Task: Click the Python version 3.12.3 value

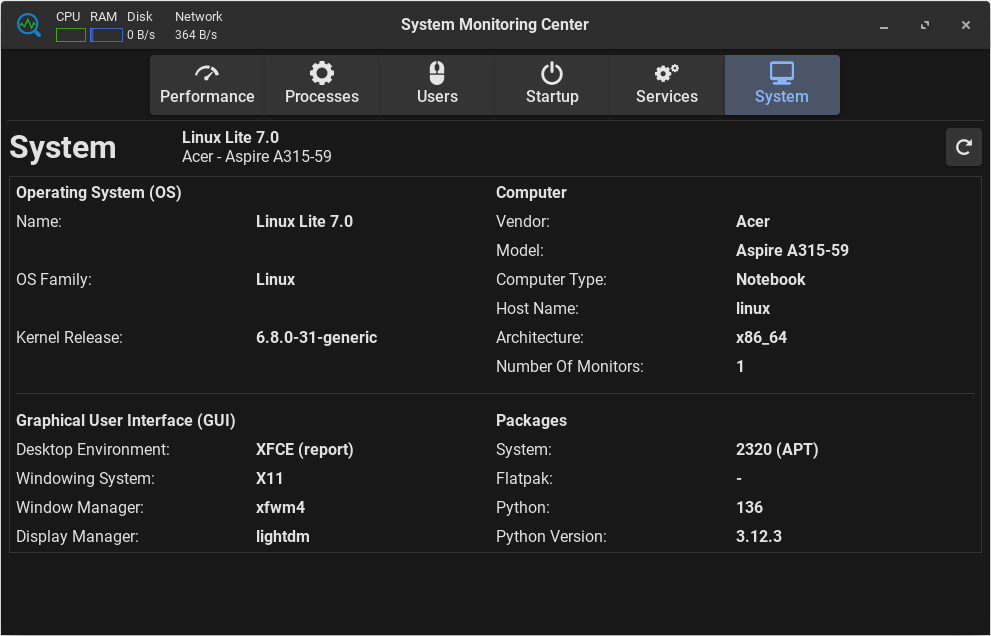Action: (x=758, y=537)
